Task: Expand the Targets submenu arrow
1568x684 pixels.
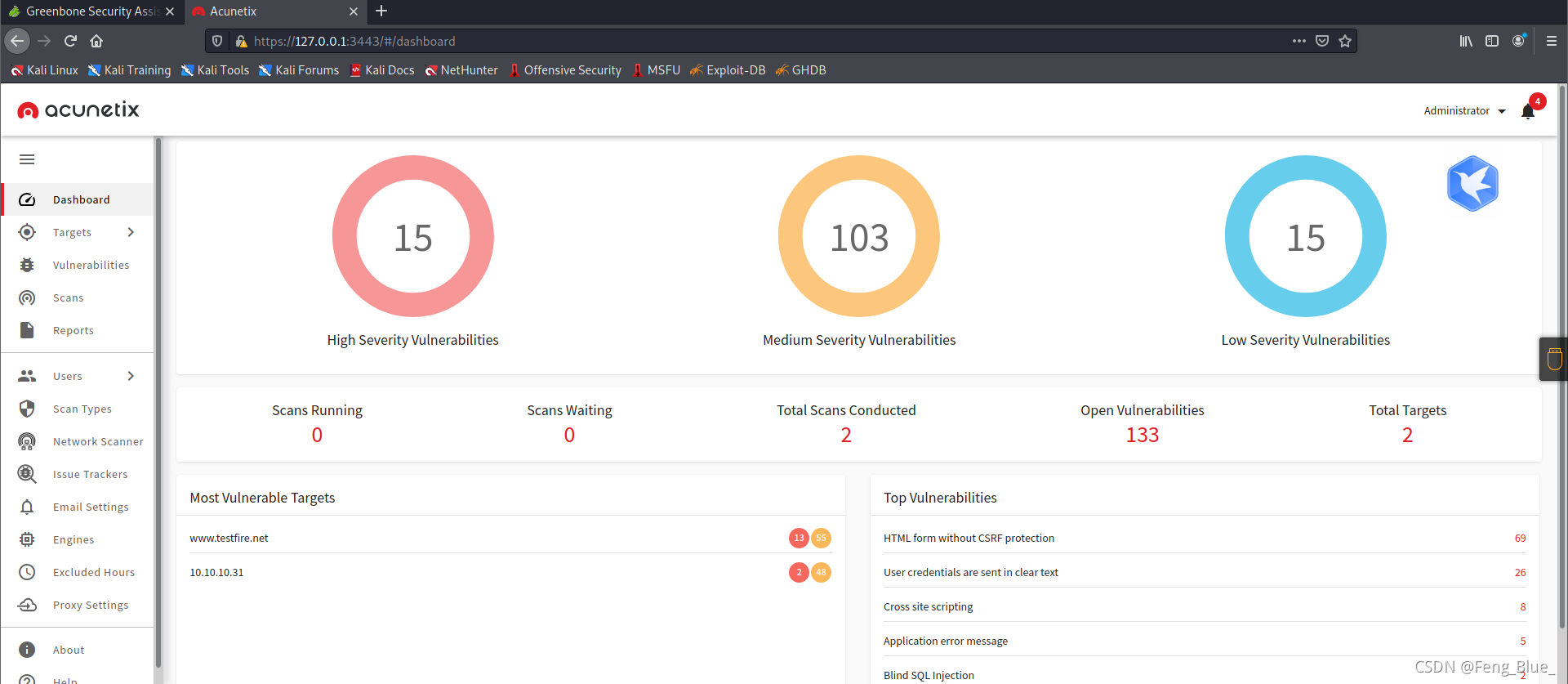Action: tap(131, 232)
